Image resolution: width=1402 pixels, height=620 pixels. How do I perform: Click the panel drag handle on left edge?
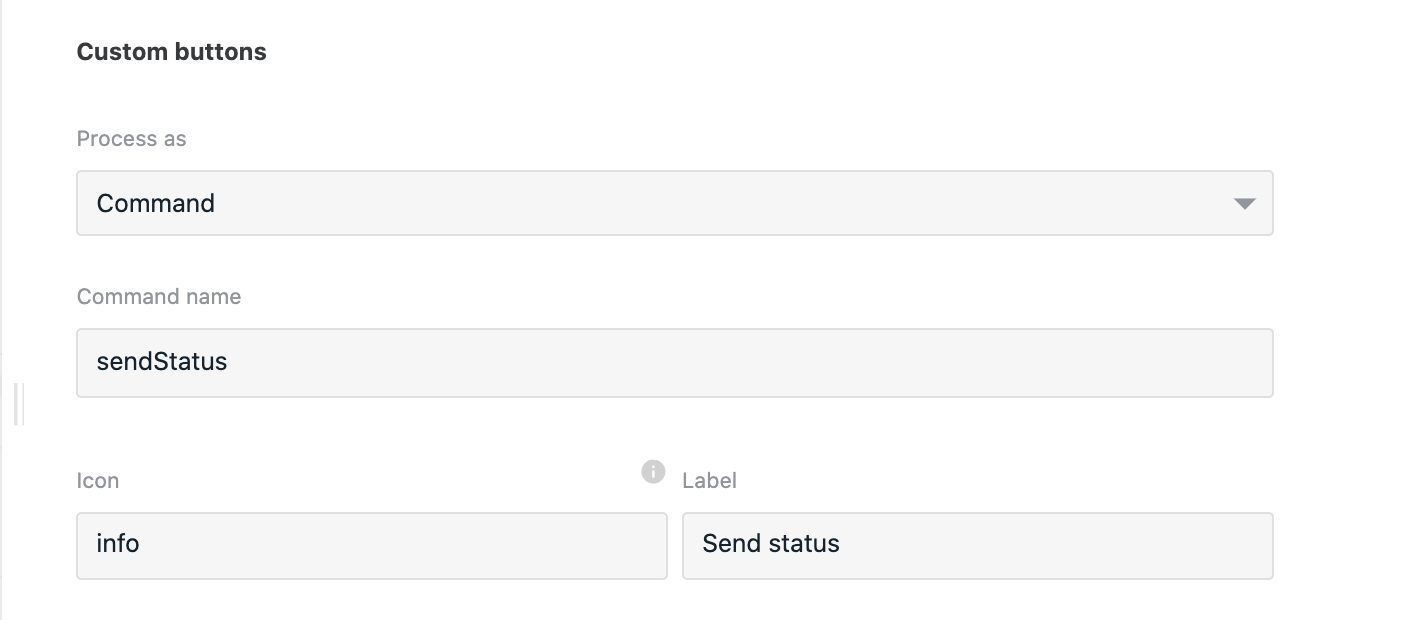click(x=19, y=404)
